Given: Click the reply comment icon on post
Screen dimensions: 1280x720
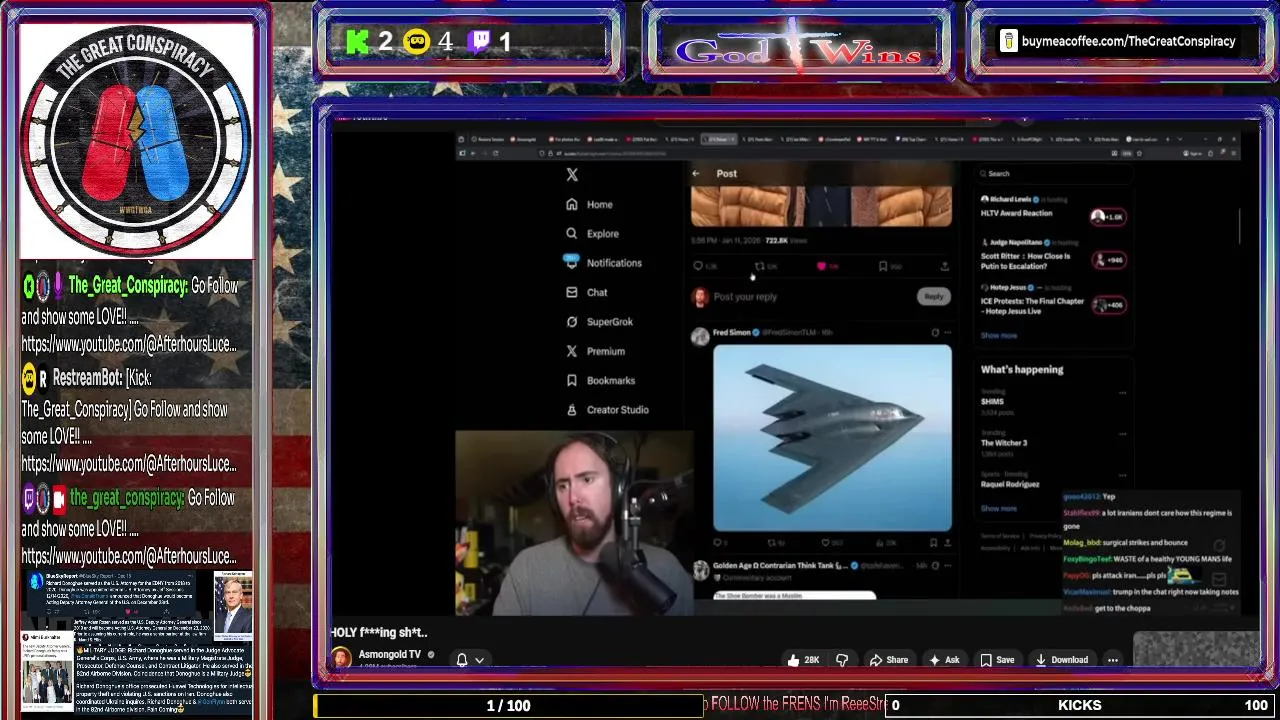Looking at the screenshot, I should tap(698, 266).
